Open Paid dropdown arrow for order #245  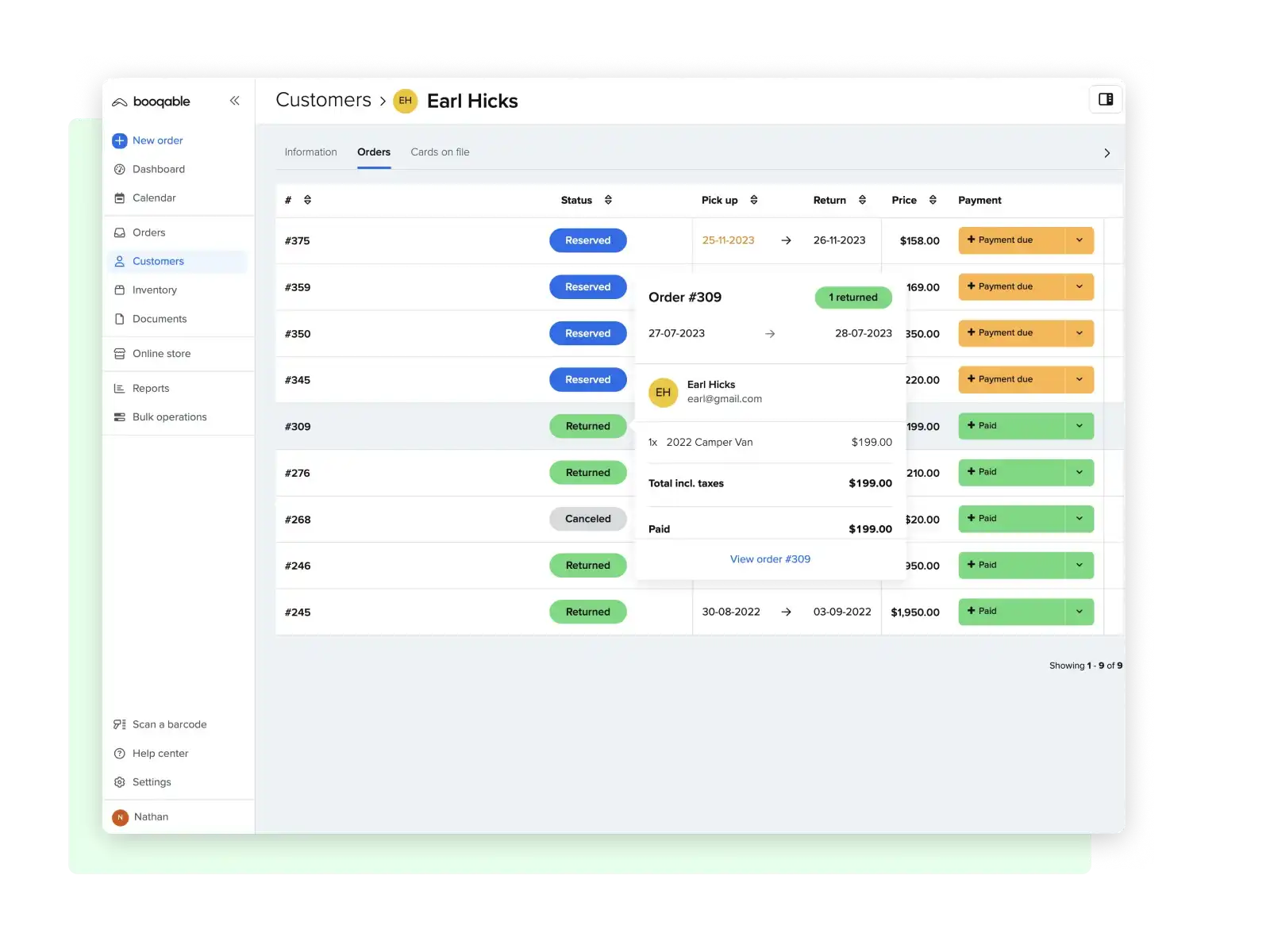pyautogui.click(x=1079, y=612)
